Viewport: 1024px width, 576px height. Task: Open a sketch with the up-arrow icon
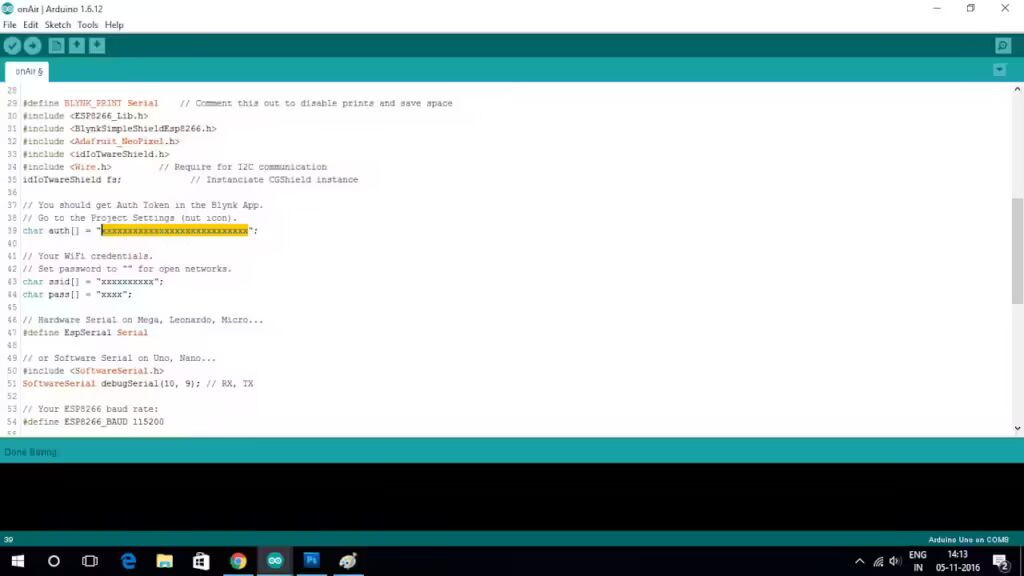coord(76,46)
